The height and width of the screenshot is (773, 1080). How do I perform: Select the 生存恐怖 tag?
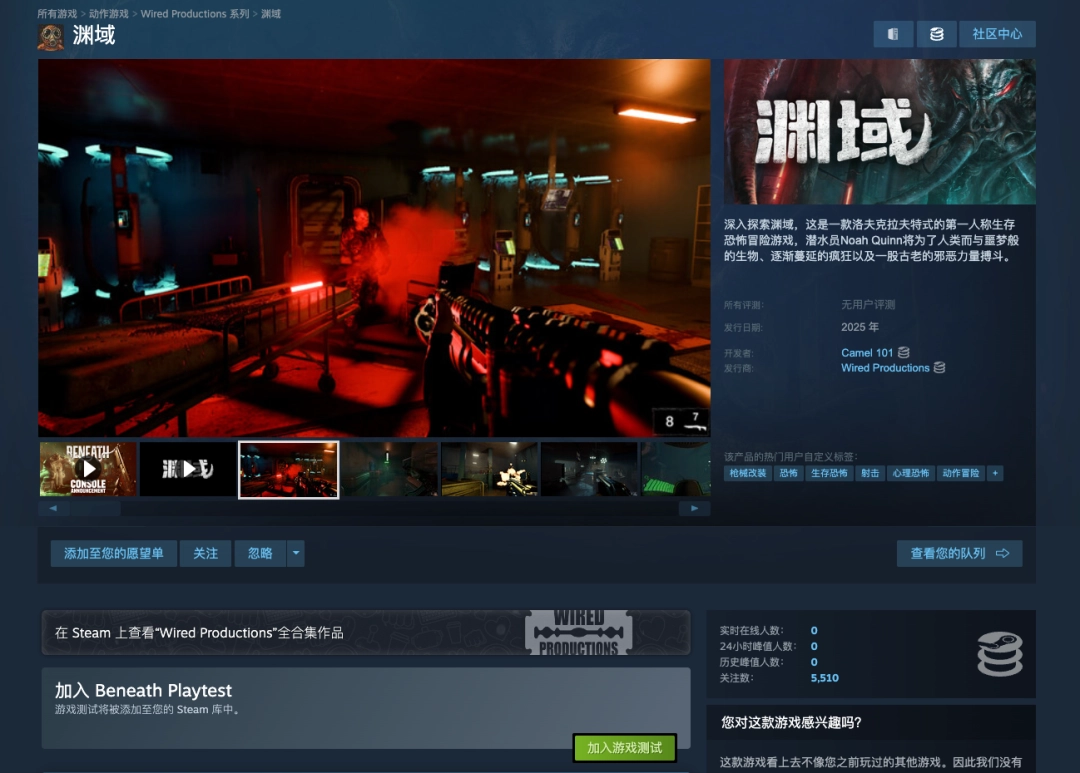(828, 473)
